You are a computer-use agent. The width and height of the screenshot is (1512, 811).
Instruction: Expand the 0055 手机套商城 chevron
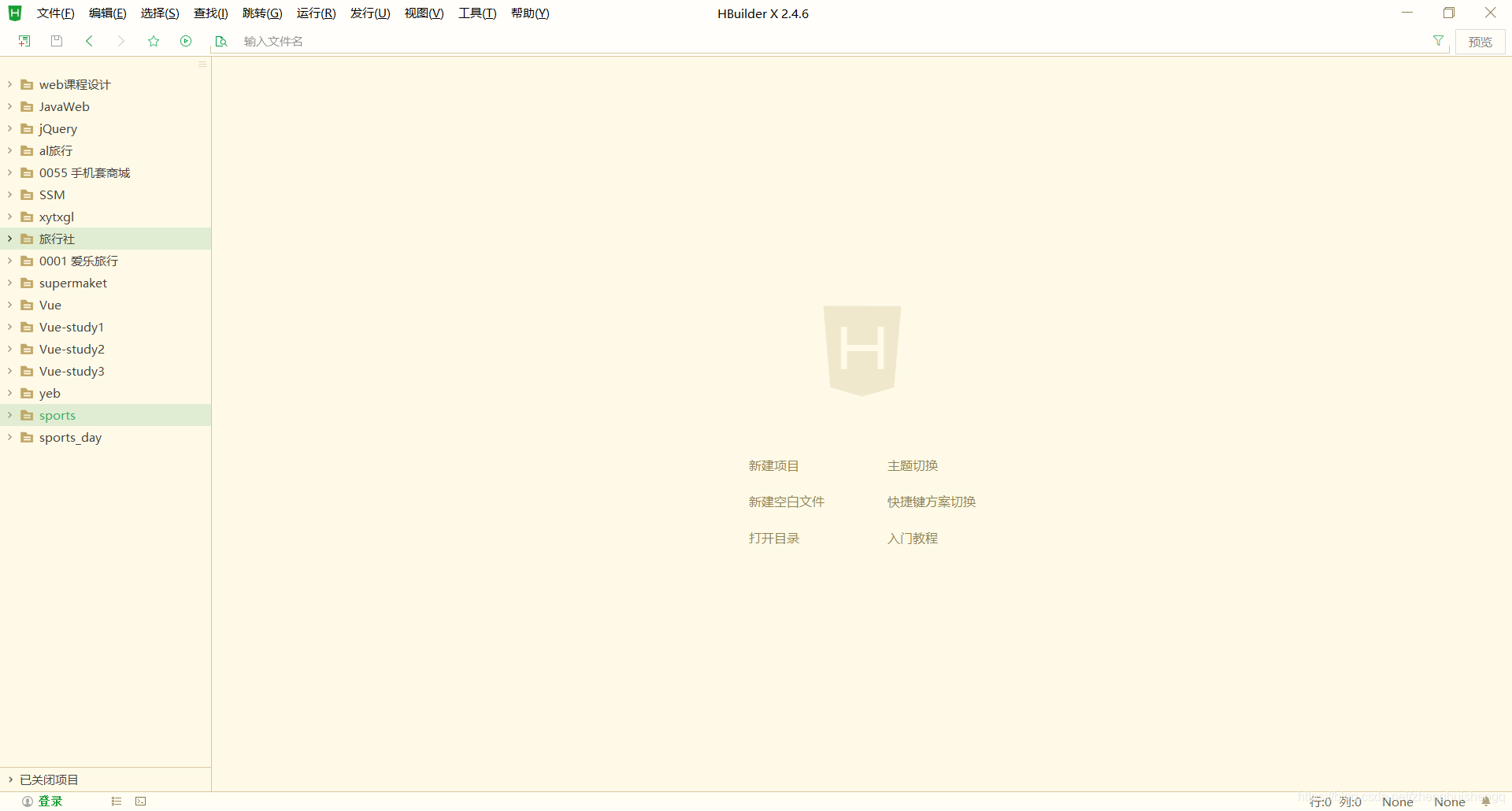[9, 172]
